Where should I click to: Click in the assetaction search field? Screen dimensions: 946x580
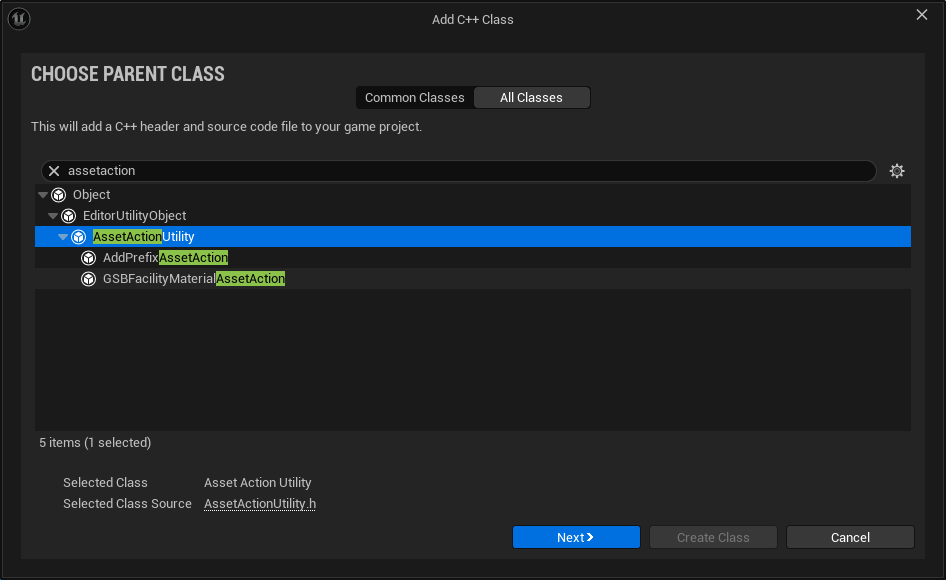(x=460, y=171)
